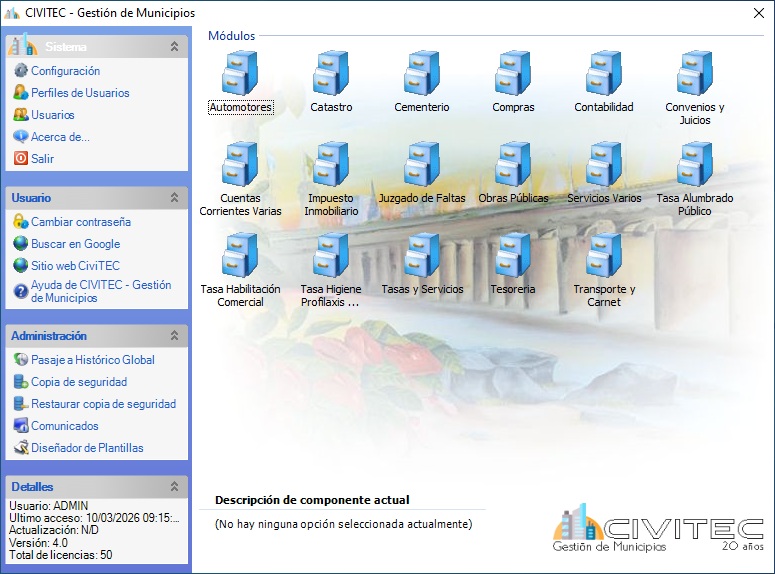The image size is (775, 574).
Task: Open the Transporte y Carnet module icon
Action: (603, 255)
